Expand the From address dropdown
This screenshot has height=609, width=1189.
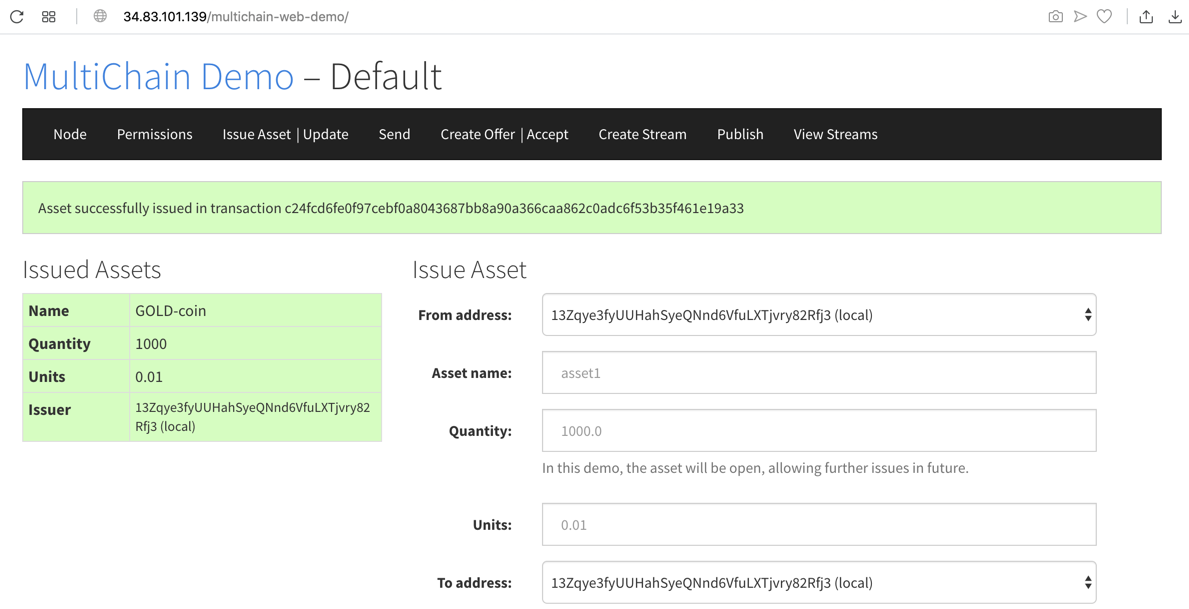pyautogui.click(x=818, y=315)
